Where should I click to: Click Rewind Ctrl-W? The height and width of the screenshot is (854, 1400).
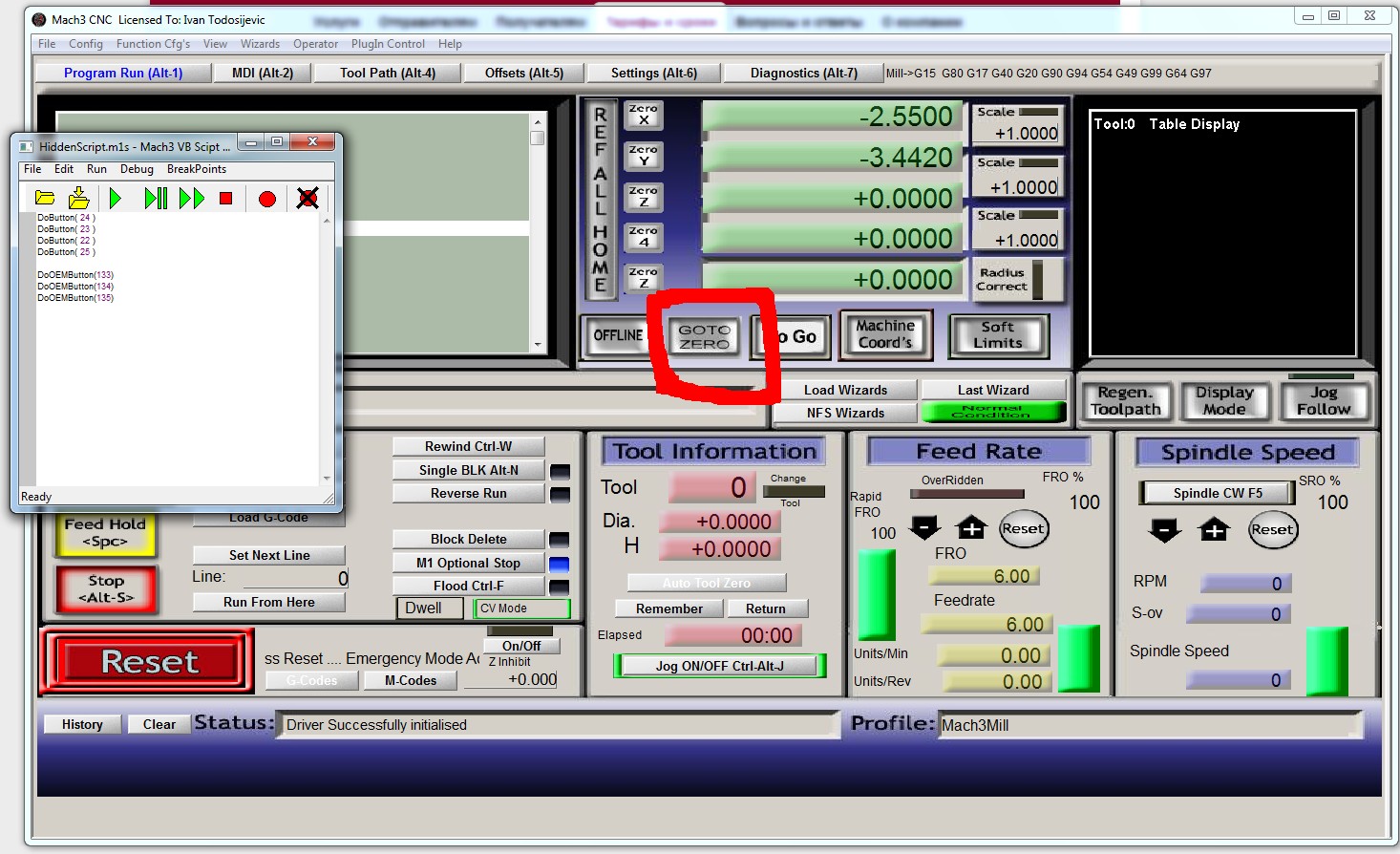[469, 446]
